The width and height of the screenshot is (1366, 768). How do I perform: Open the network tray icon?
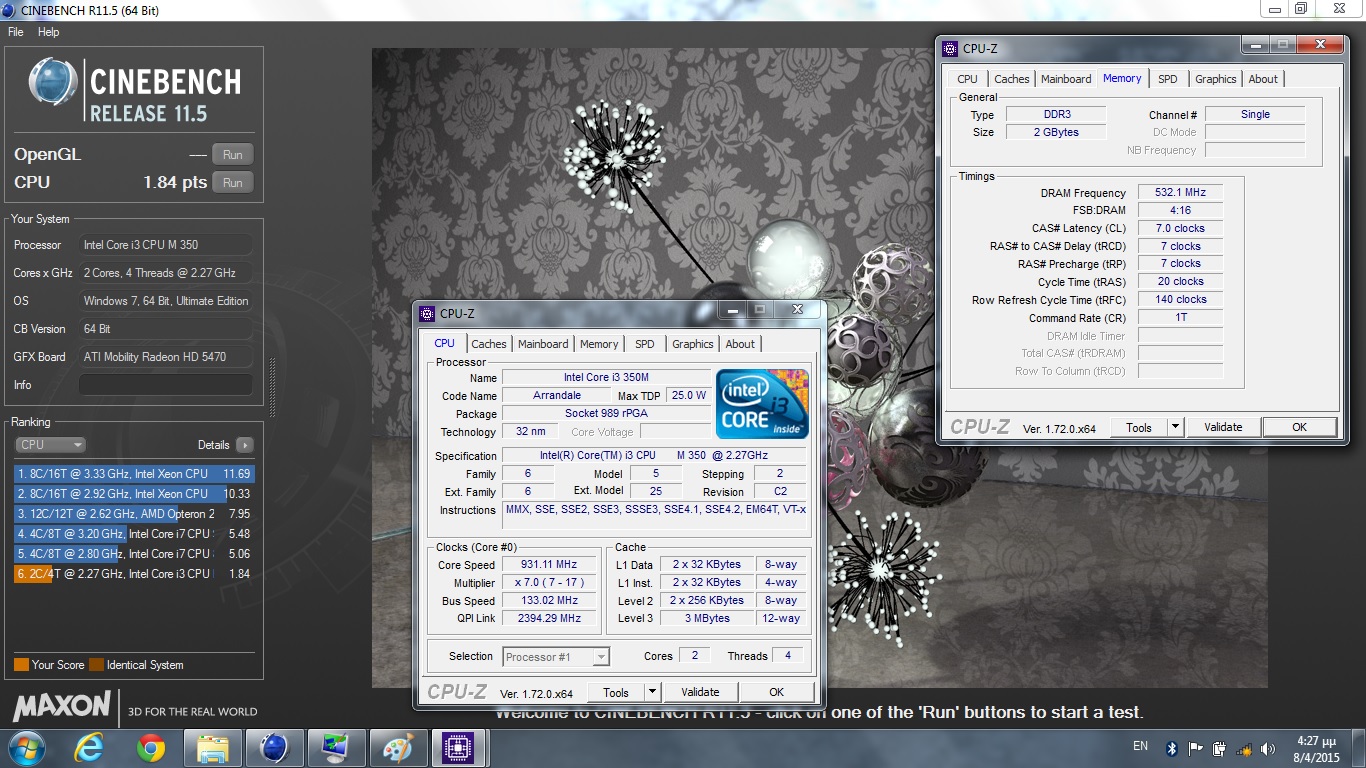coord(1244,748)
